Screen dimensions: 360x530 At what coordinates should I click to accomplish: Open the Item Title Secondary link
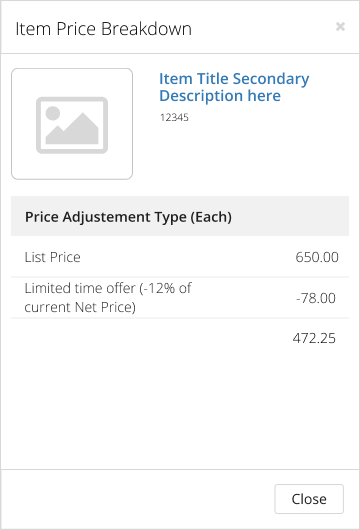coord(234,79)
